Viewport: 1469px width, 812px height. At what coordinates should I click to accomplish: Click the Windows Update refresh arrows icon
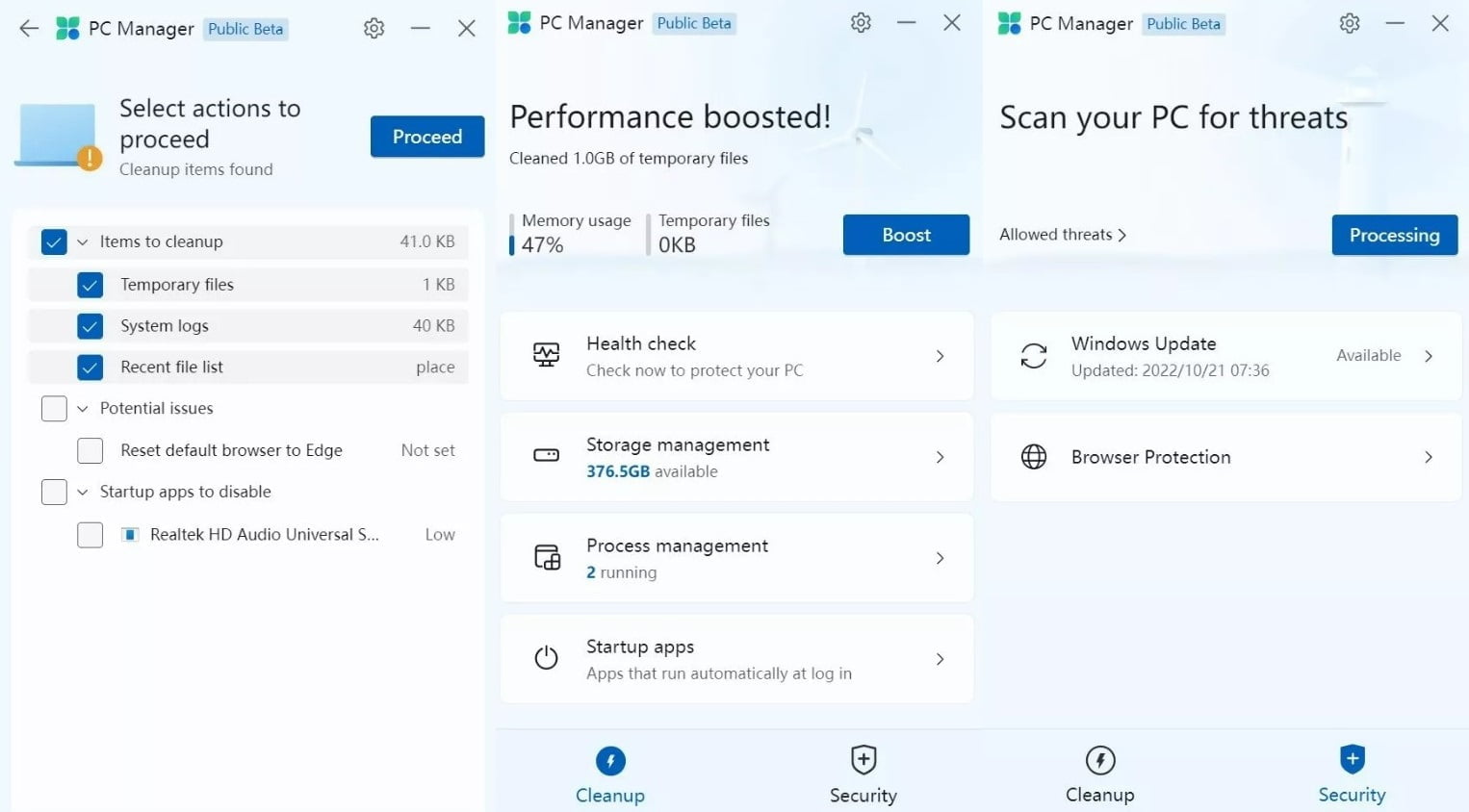point(1034,356)
